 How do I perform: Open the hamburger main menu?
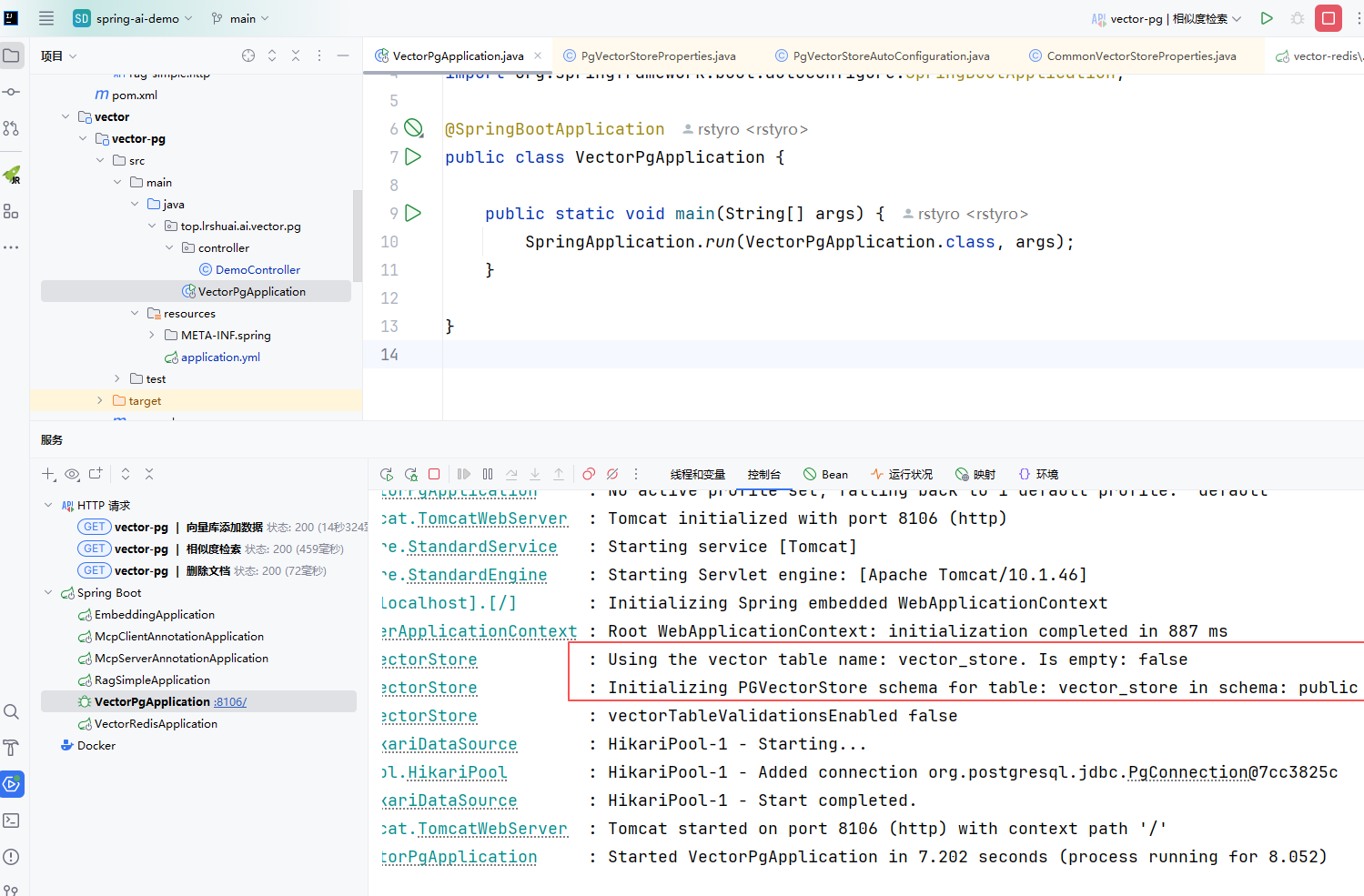point(46,18)
